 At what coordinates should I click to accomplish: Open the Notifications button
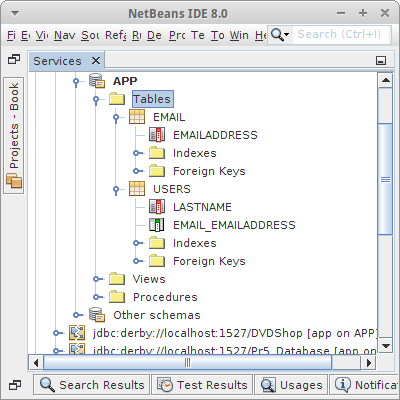pyautogui.click(x=365, y=385)
